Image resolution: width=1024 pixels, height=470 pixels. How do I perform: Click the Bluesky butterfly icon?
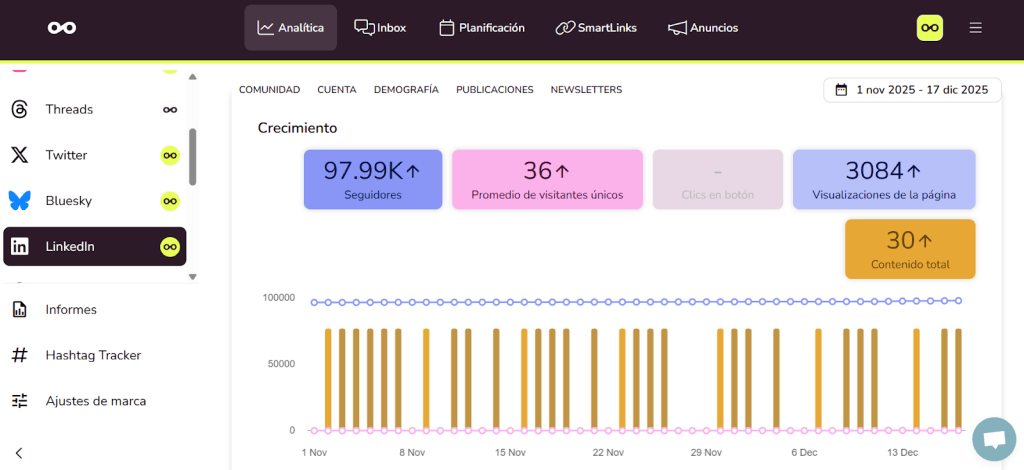[19, 201]
